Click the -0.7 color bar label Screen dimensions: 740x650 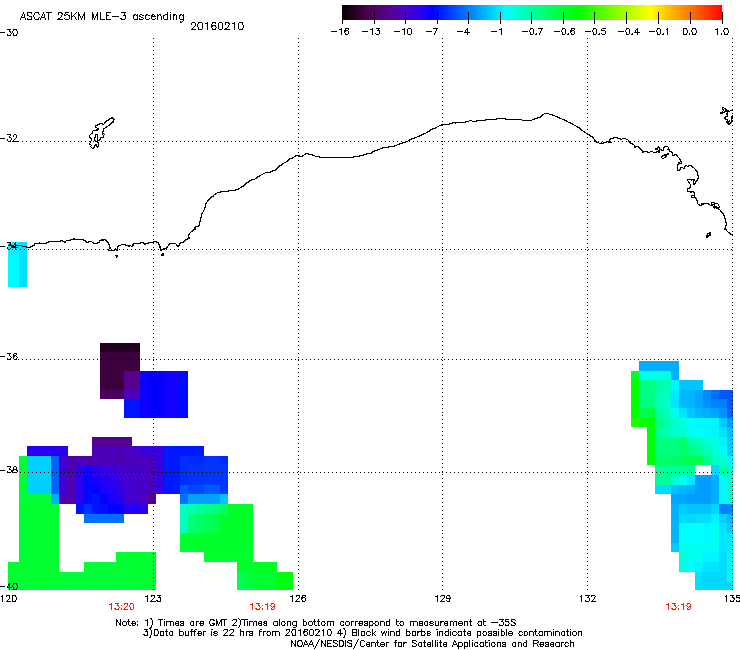point(532,32)
